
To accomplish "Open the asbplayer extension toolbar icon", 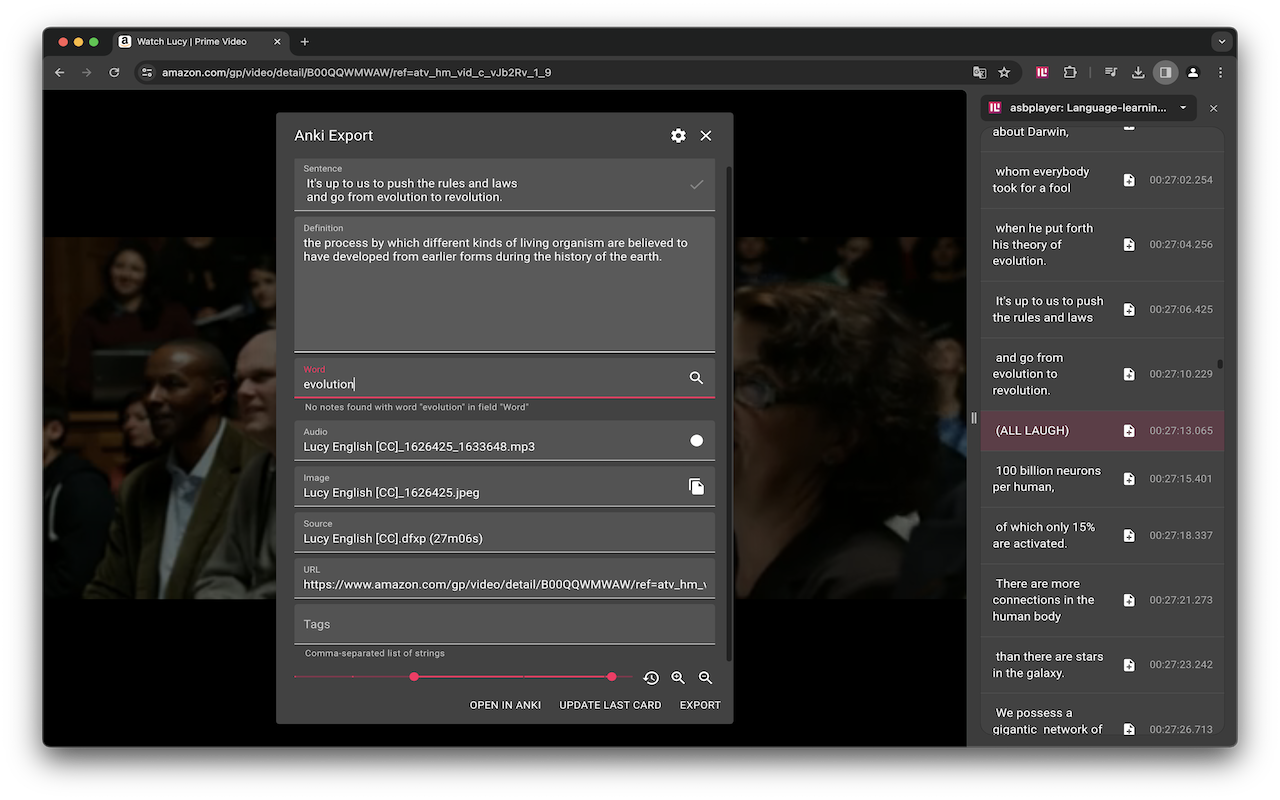I will tap(1042, 72).
